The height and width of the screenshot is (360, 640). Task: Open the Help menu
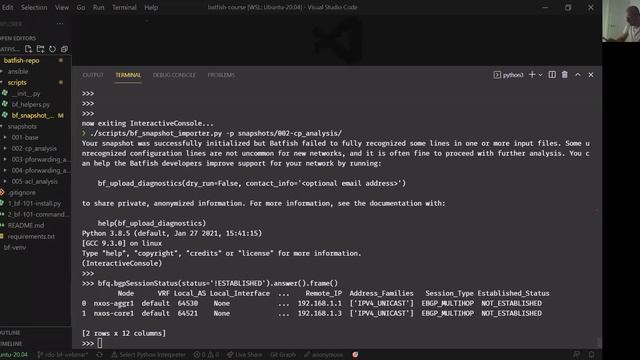pos(151,7)
